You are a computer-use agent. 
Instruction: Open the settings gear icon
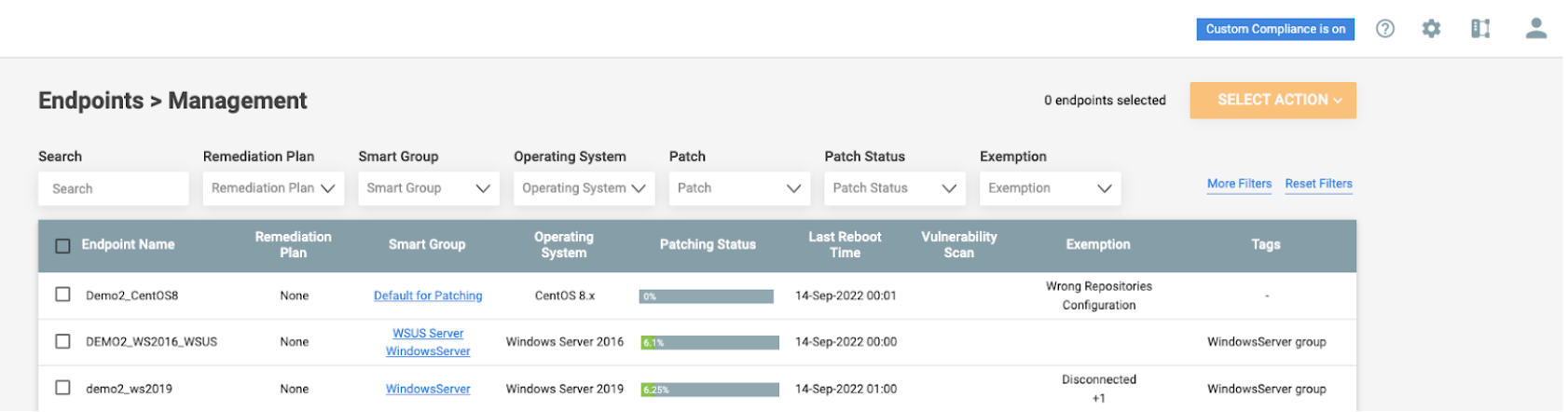(1431, 29)
